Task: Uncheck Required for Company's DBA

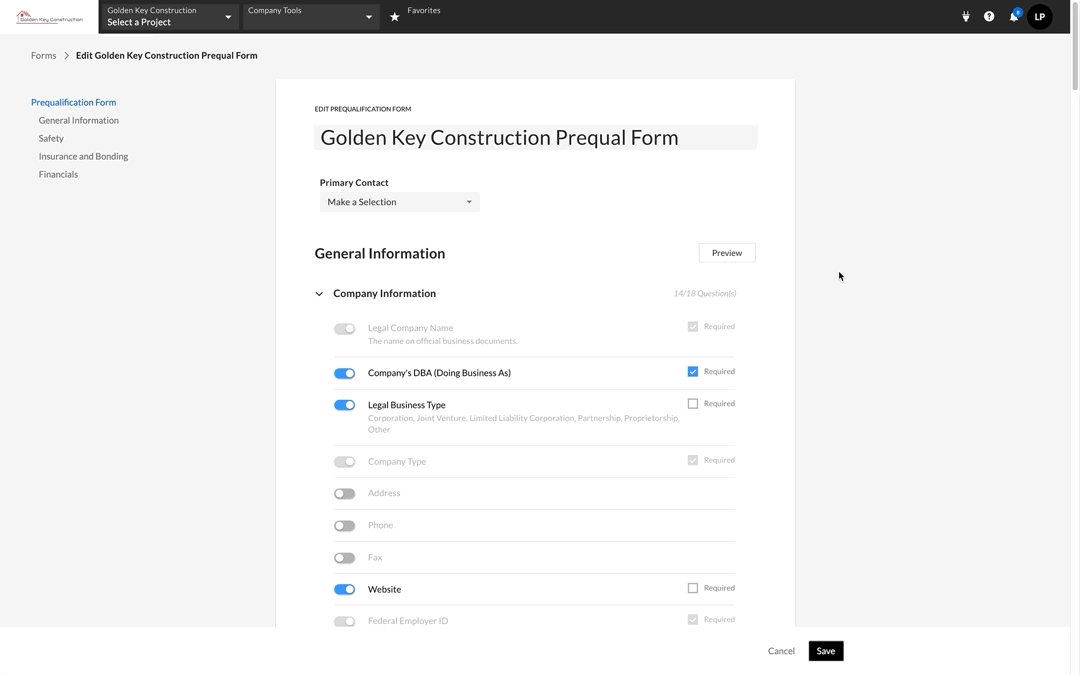Action: pyautogui.click(x=693, y=372)
